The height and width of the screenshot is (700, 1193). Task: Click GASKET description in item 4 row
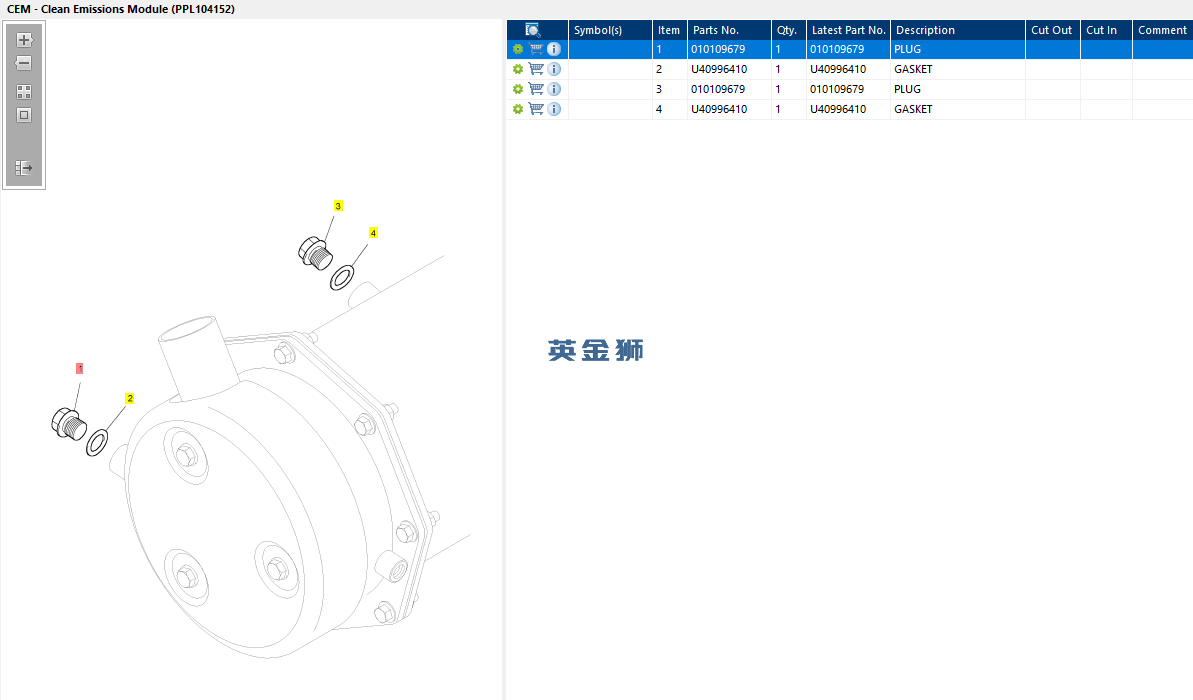913,109
